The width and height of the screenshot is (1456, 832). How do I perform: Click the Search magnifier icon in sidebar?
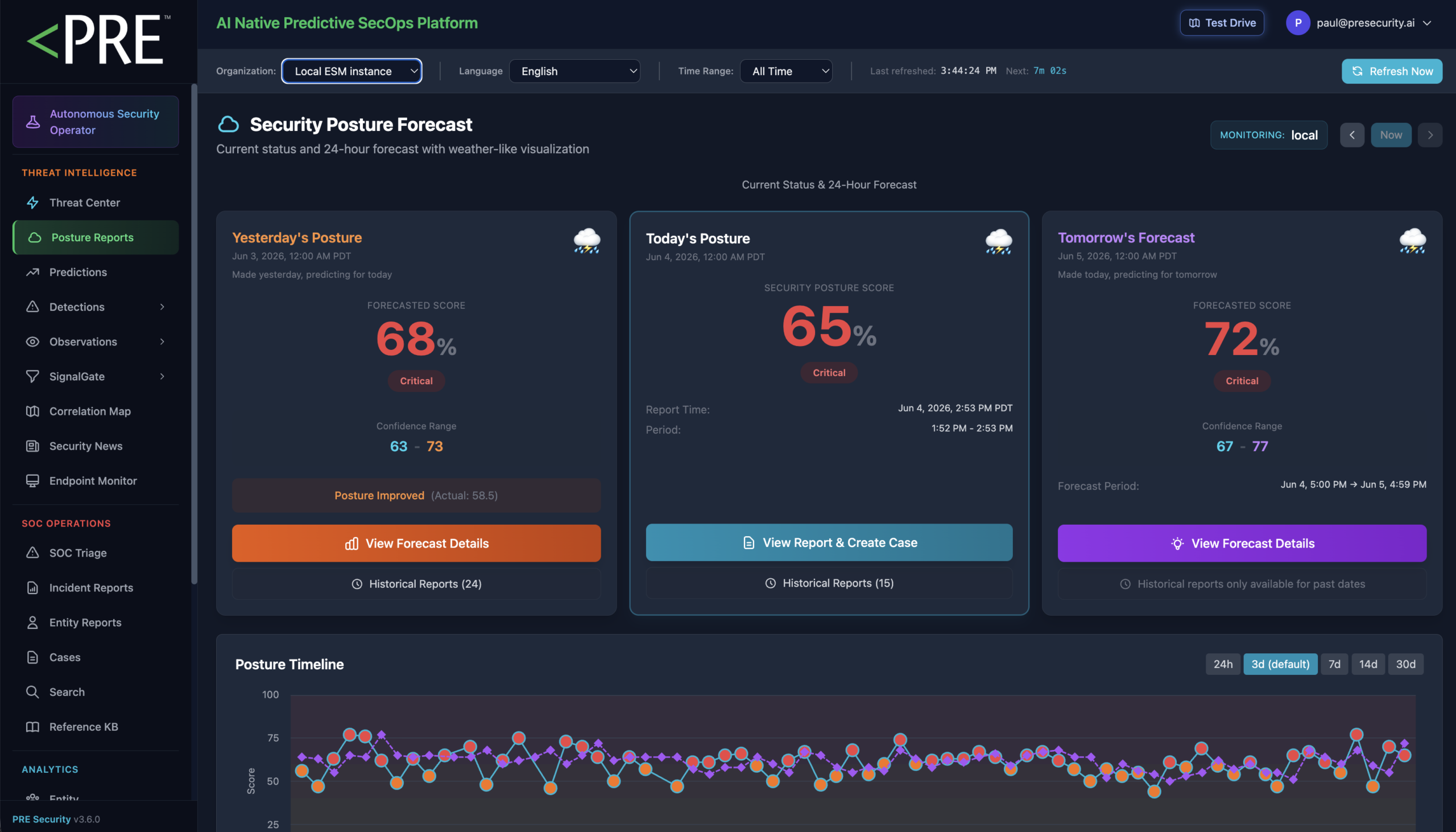point(32,691)
